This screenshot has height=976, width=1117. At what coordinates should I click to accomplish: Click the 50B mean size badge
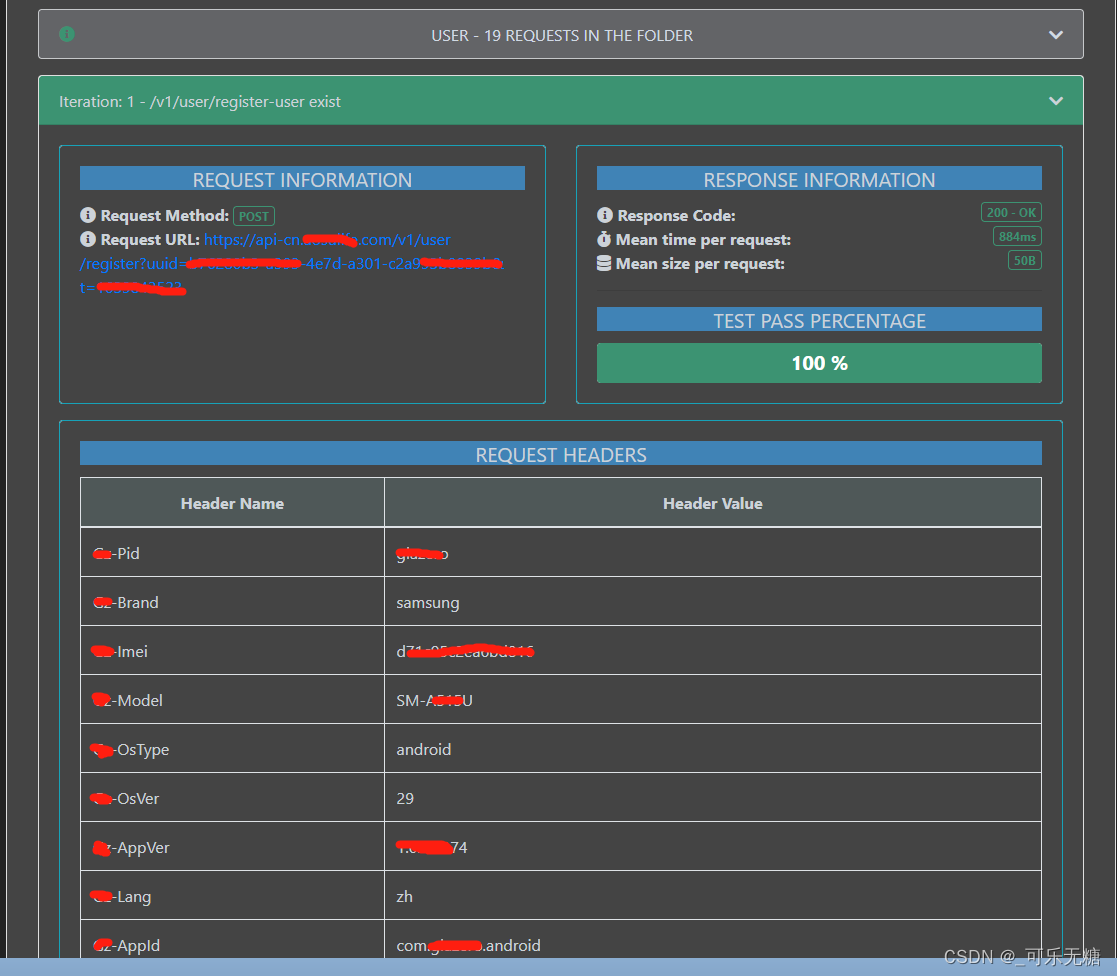click(x=1024, y=261)
